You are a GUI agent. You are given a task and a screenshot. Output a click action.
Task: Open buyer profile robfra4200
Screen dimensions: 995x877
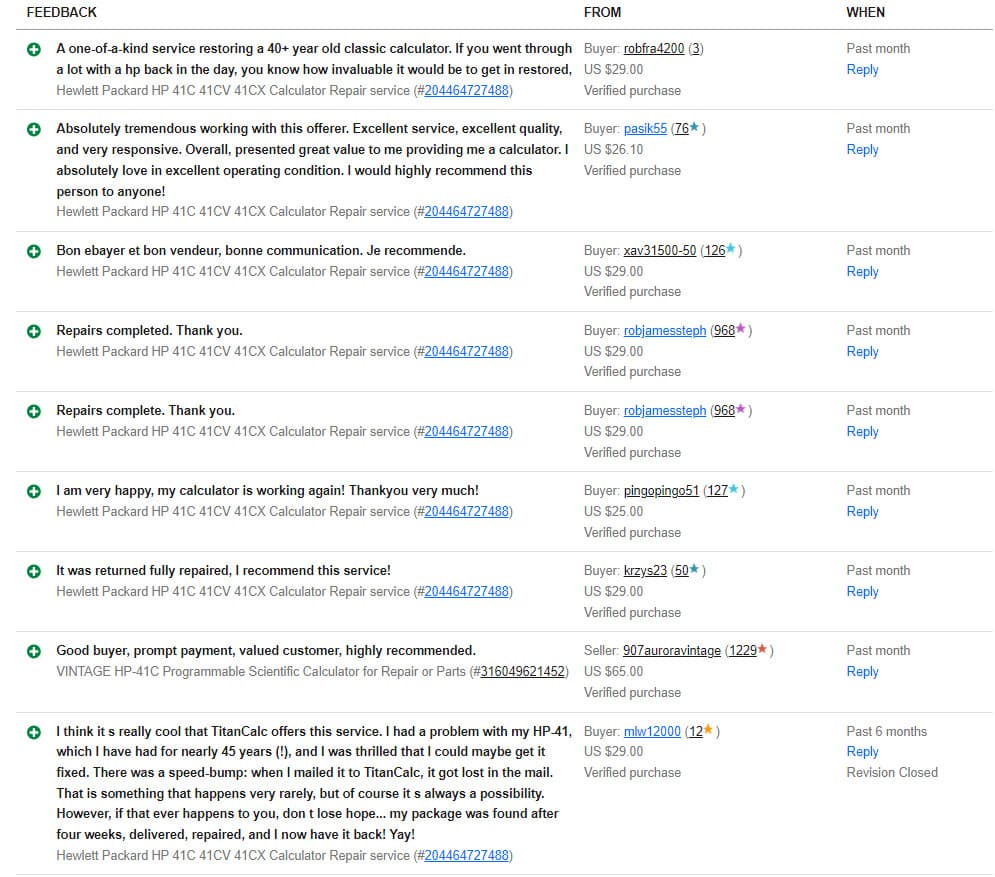[x=653, y=49]
